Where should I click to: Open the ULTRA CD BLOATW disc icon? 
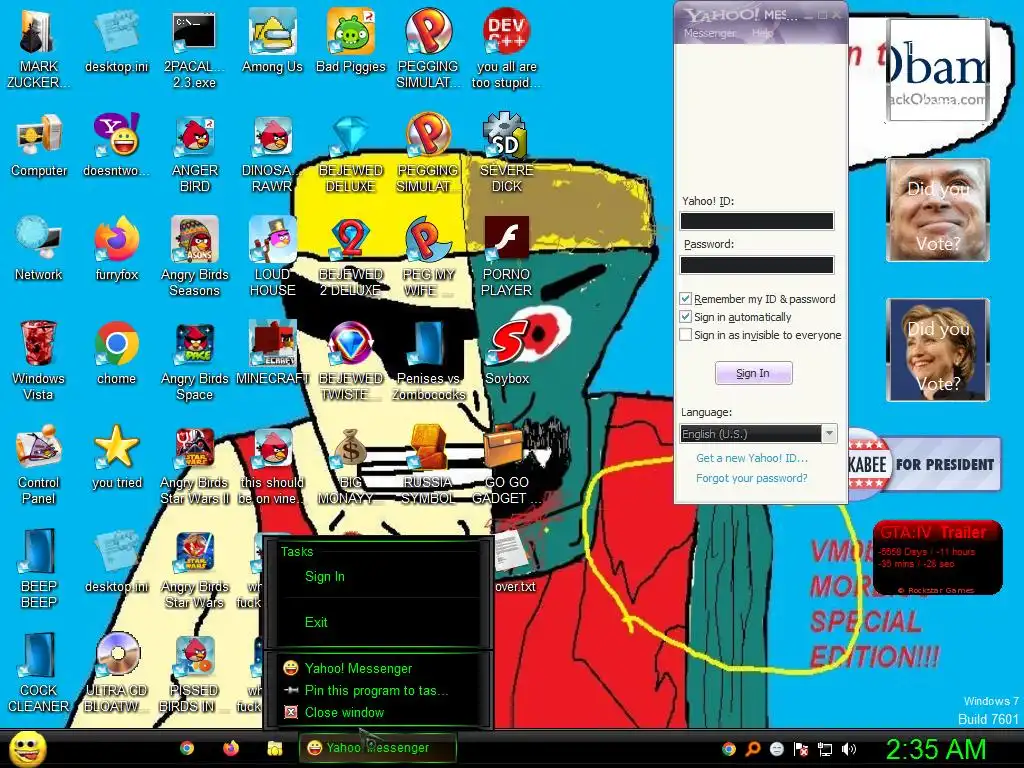tap(117, 673)
